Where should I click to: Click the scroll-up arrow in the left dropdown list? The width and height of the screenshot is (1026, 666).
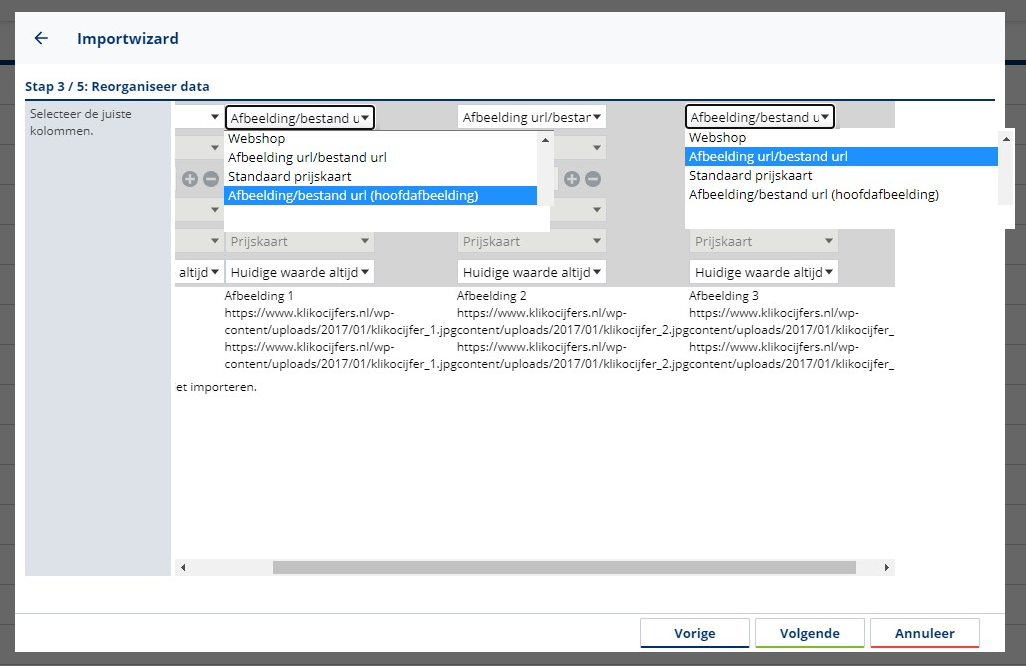[x=545, y=139]
